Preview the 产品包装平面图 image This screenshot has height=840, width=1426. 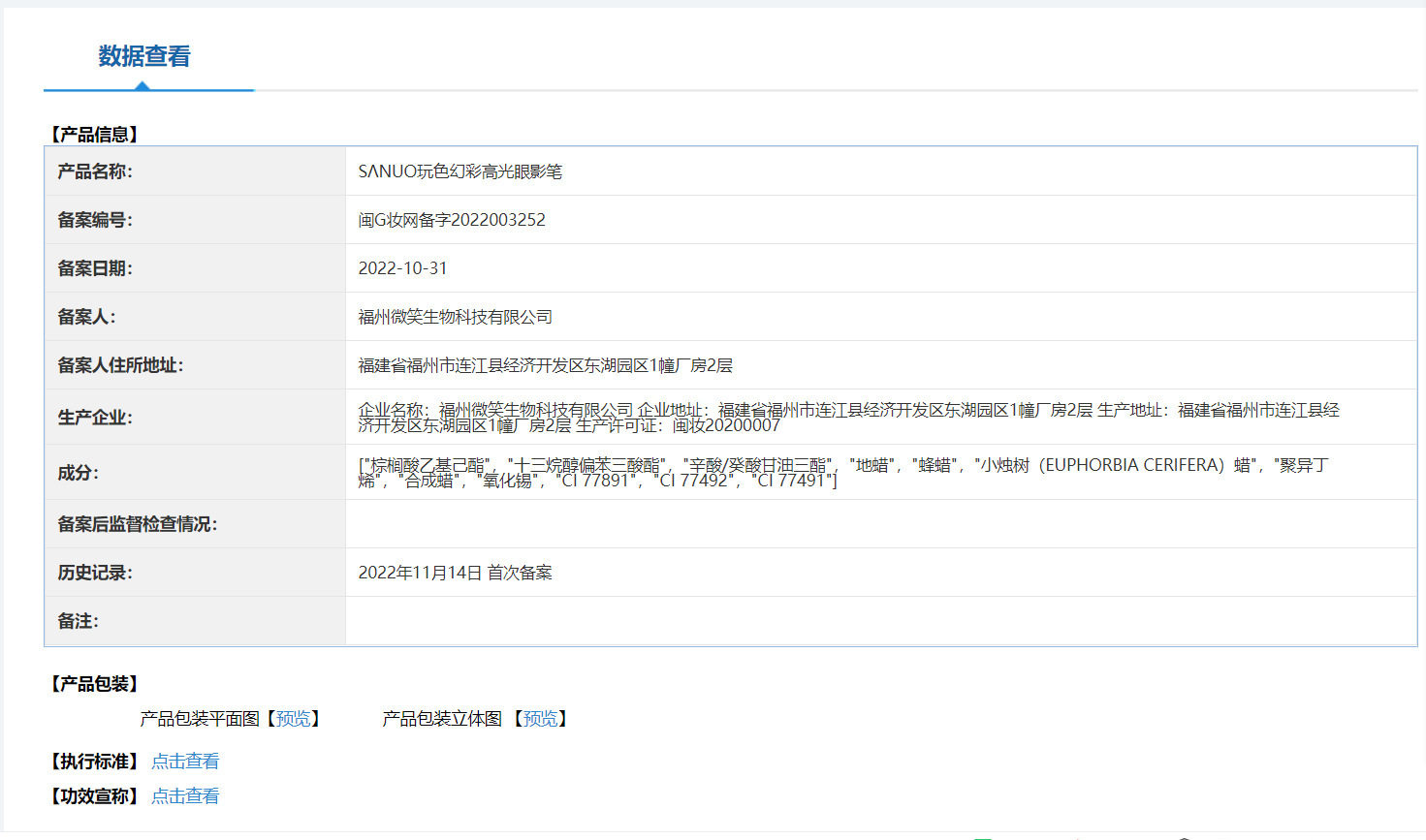pyautogui.click(x=294, y=719)
